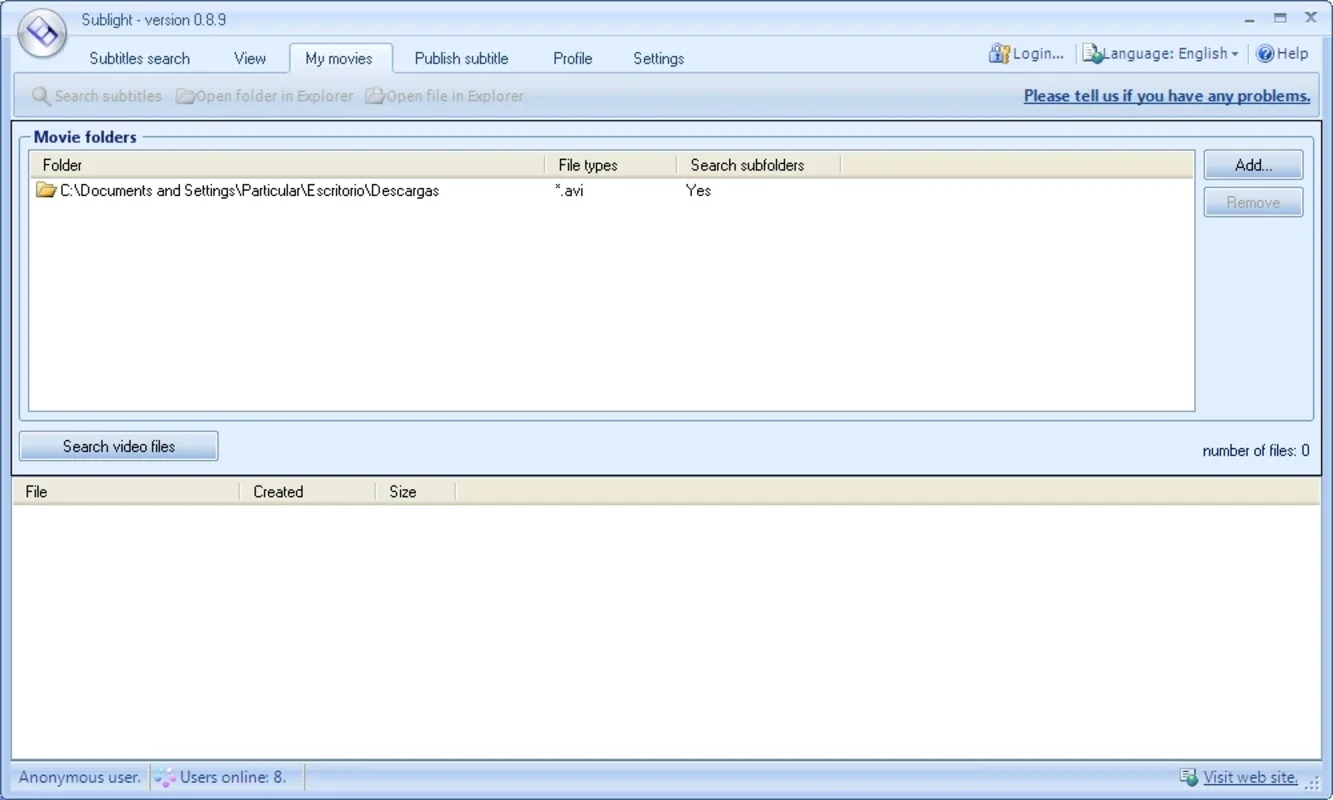Open 'Please tell us if you have any problems' link
The width and height of the screenshot is (1333, 800).
click(x=1167, y=96)
